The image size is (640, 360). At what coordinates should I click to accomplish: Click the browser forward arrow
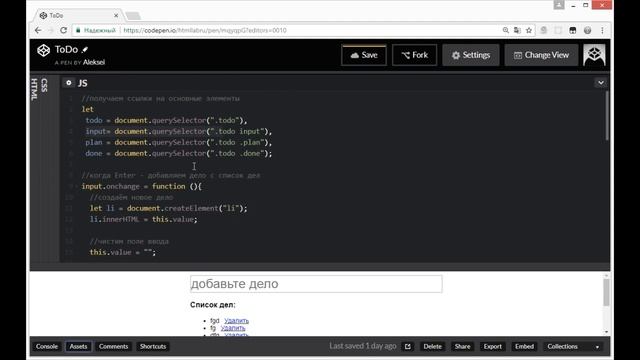pyautogui.click(x=51, y=30)
